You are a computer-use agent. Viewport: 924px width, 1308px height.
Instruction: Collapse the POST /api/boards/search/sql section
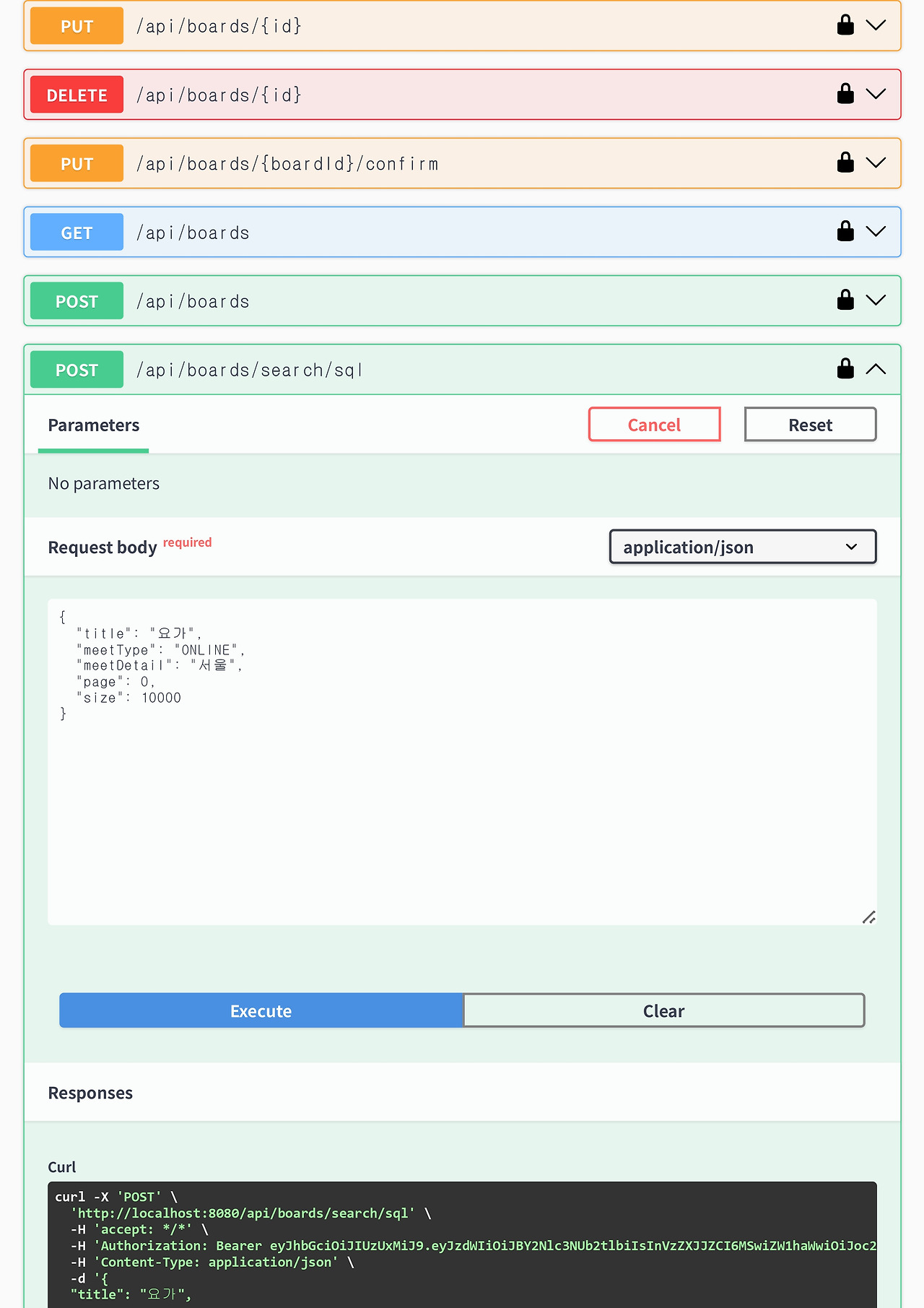876,369
